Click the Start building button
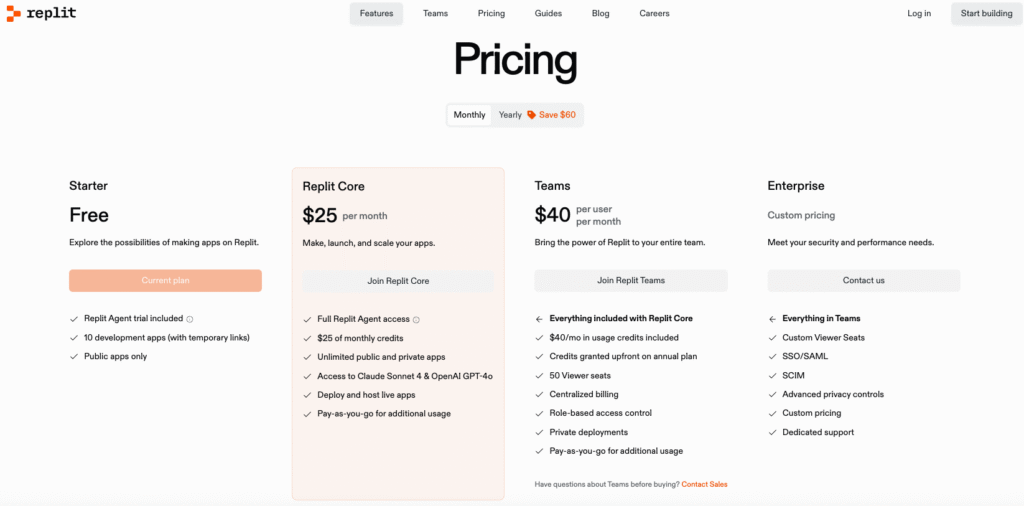1024x506 pixels. coord(986,14)
